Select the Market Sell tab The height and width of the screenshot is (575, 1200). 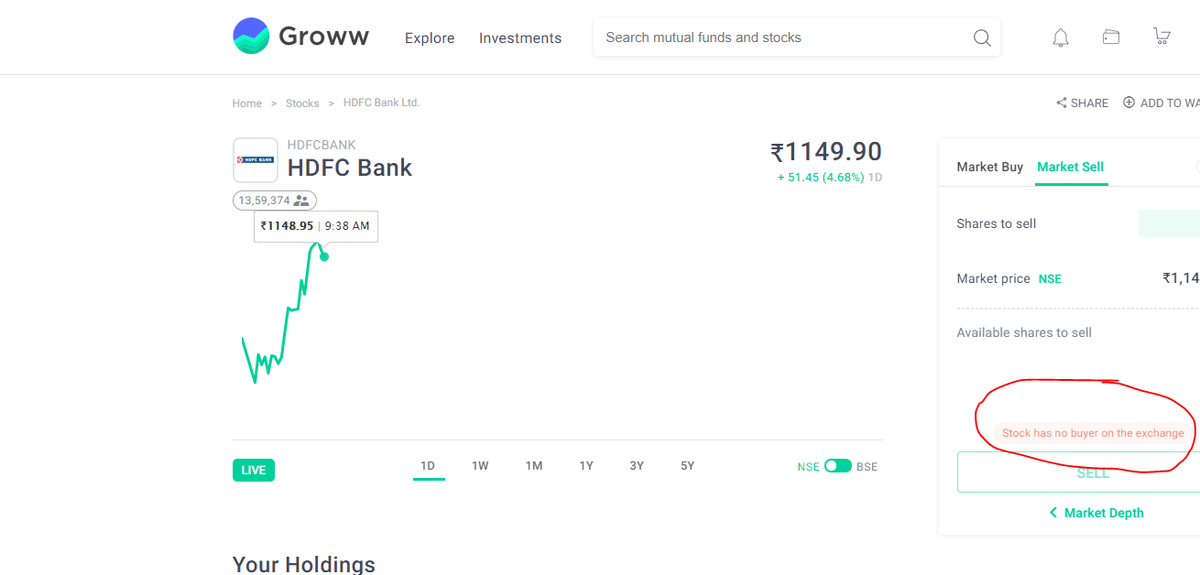point(1070,167)
